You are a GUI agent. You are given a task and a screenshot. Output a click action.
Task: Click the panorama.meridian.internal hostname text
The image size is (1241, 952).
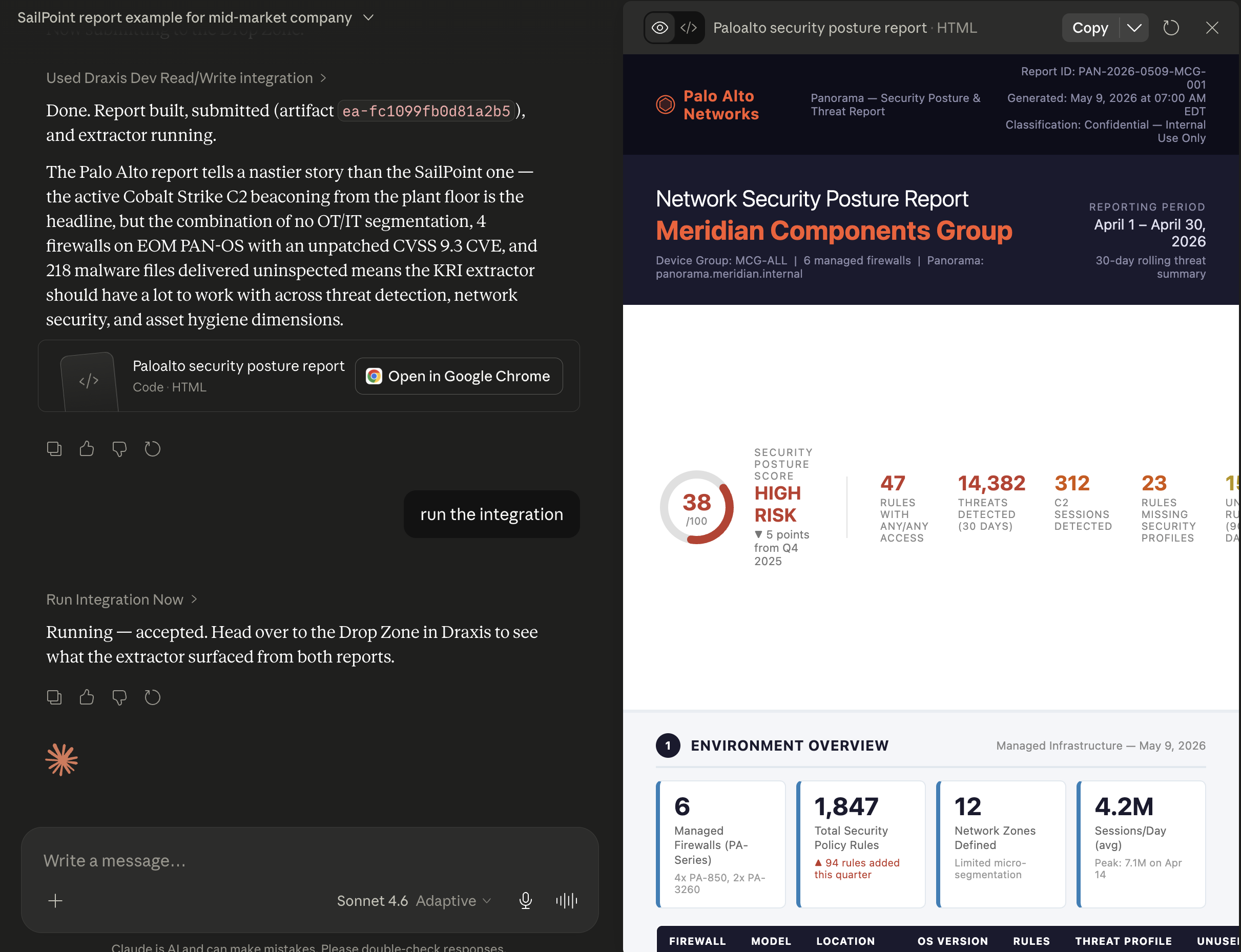pos(729,274)
